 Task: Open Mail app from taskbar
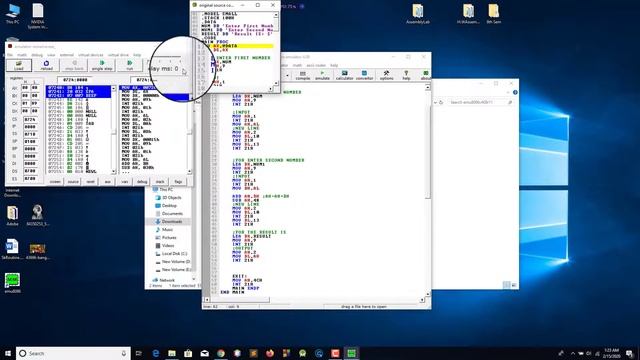204,353
